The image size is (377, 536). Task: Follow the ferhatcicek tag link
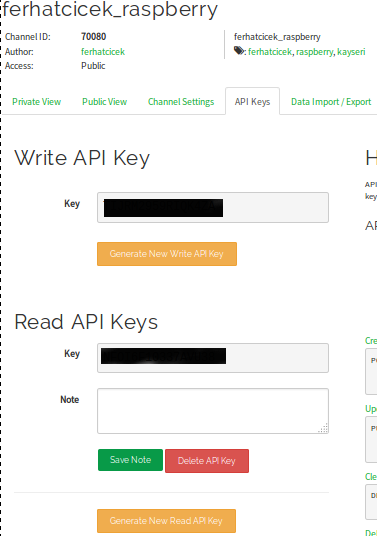pos(270,52)
